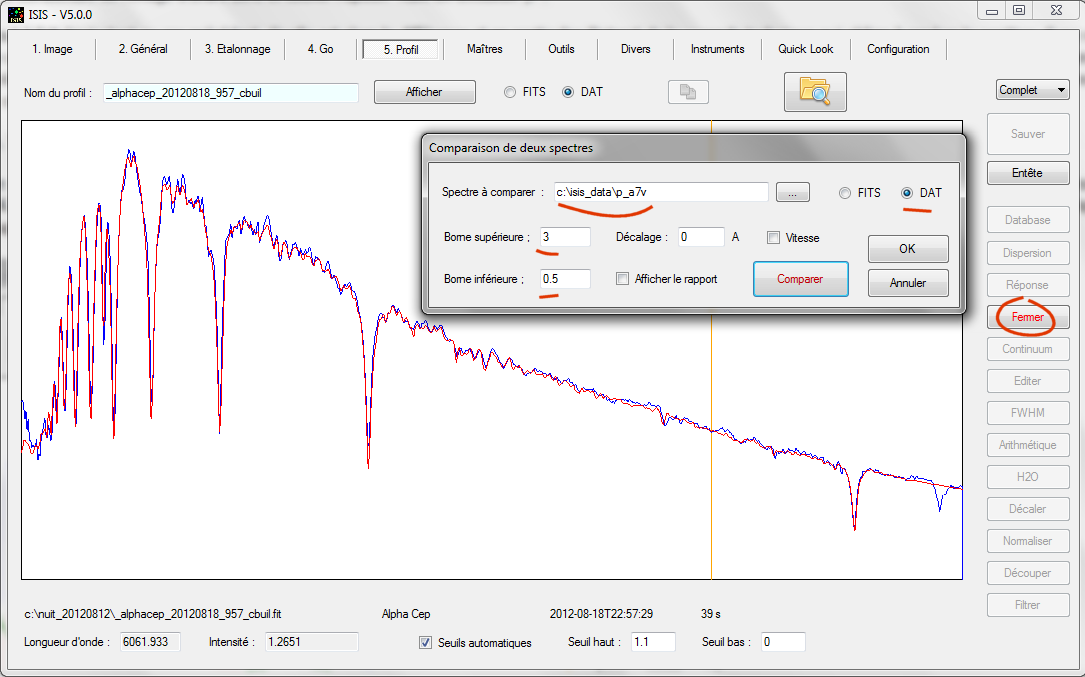The height and width of the screenshot is (677, 1085).
Task: Click the Comparaison de deux spectres title
Action: coord(511,148)
